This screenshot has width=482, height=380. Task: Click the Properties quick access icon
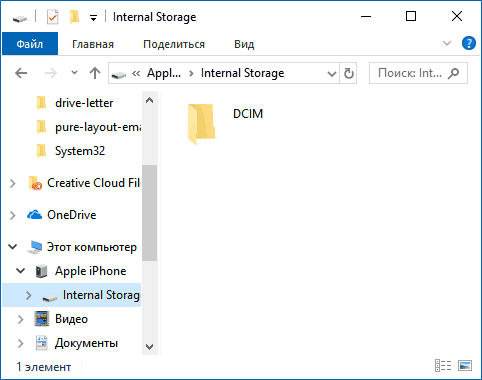[x=53, y=17]
